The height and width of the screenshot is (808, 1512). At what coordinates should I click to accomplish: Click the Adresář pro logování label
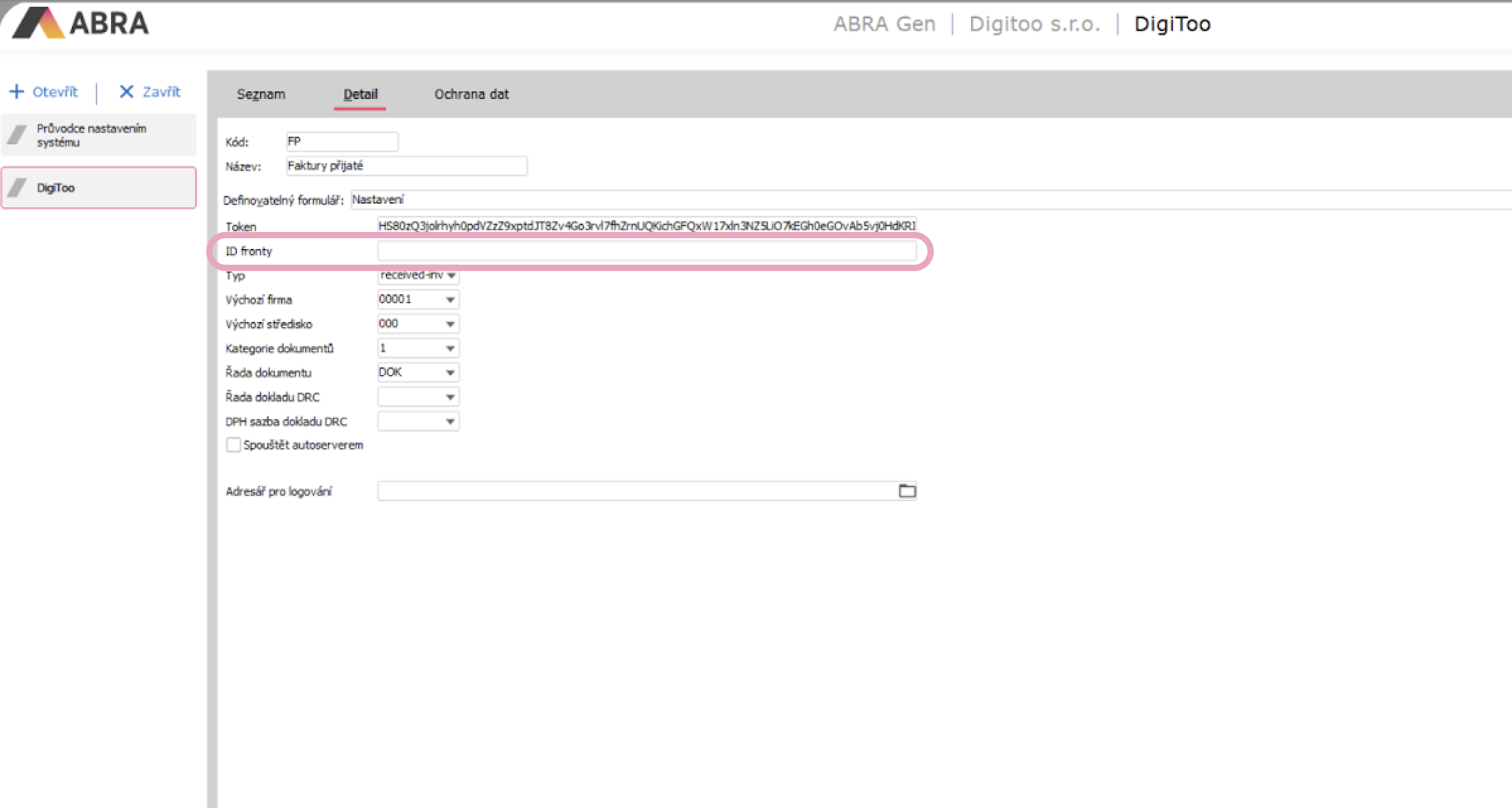point(279,492)
